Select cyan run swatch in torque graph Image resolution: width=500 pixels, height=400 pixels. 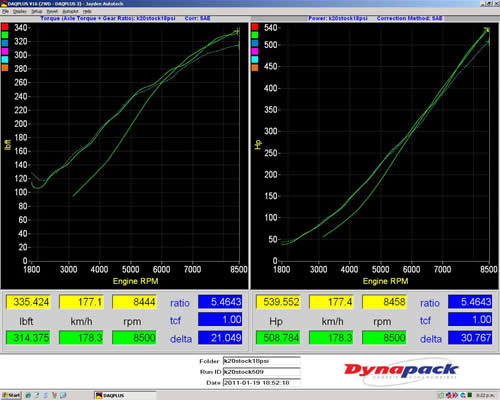[5, 59]
